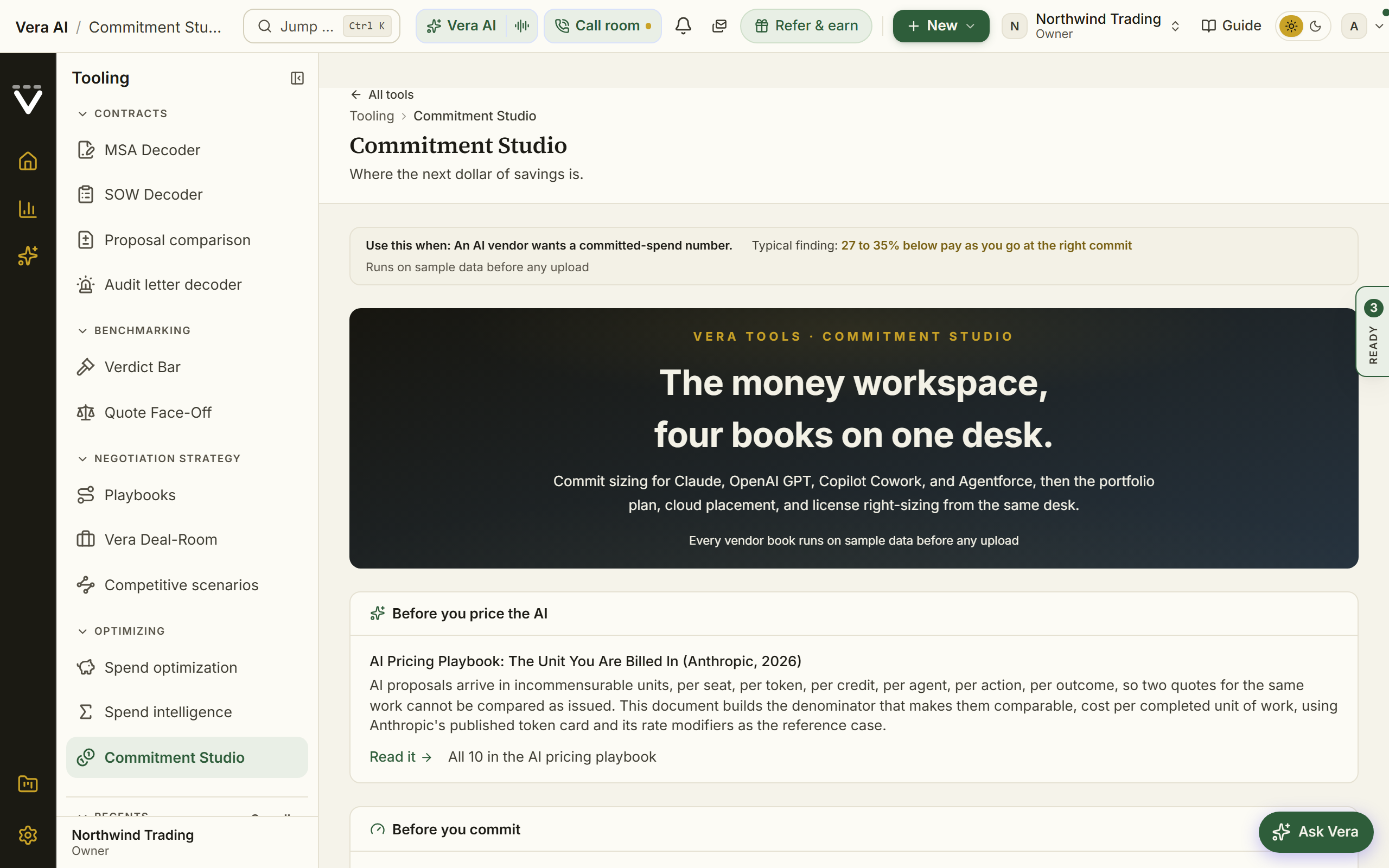Screen dimensions: 1389x868
Task: Open the sparkle AI rail icon
Action: [x=28, y=256]
